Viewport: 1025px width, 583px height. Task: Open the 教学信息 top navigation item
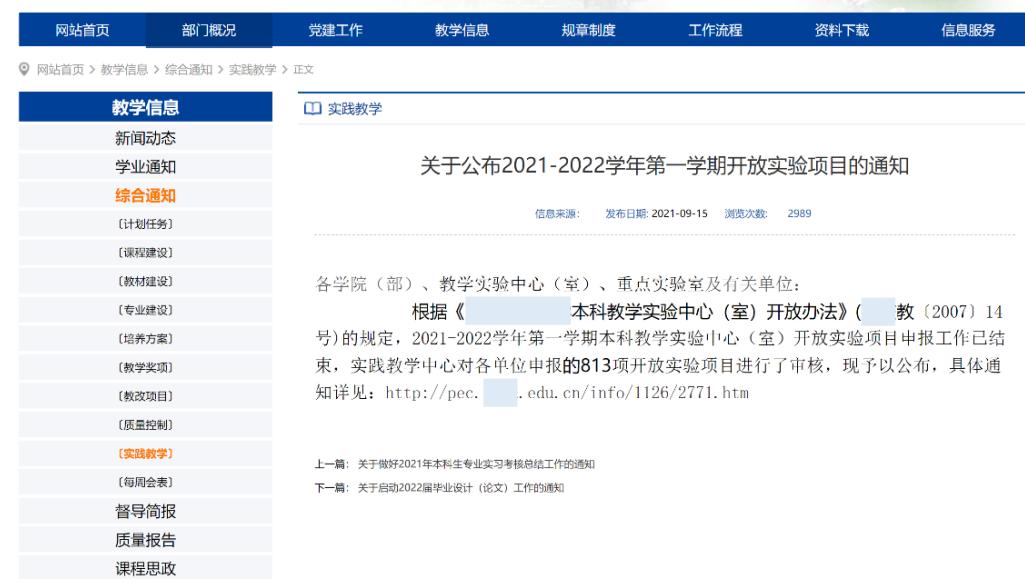coord(462,30)
